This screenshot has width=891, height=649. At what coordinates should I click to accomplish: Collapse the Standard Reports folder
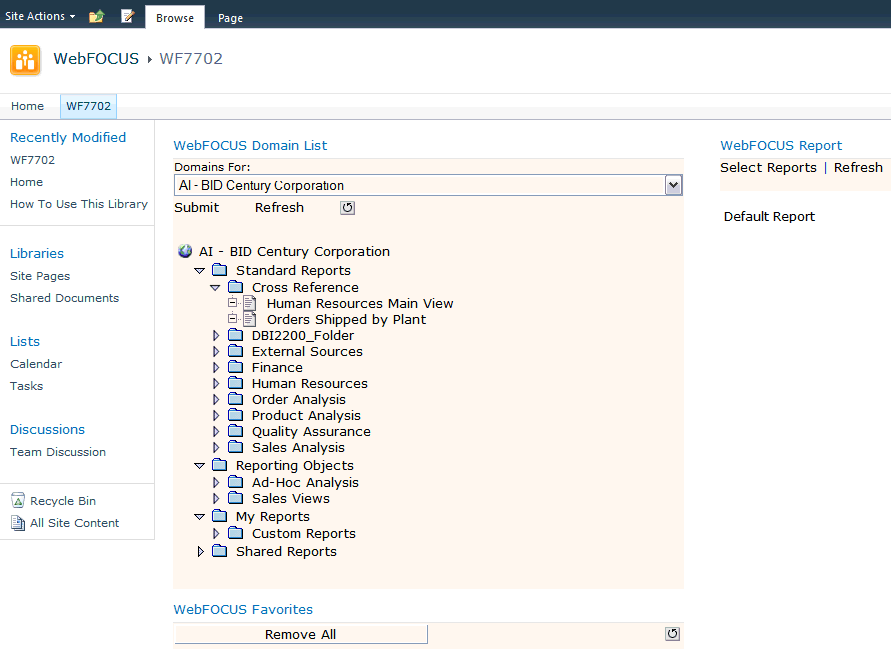[x=199, y=271]
